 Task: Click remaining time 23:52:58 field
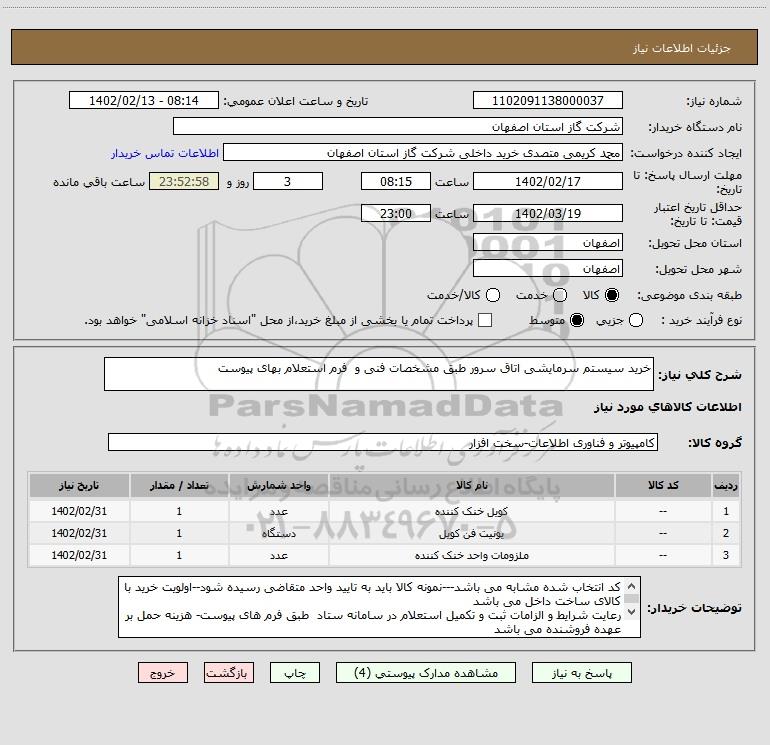(x=184, y=181)
